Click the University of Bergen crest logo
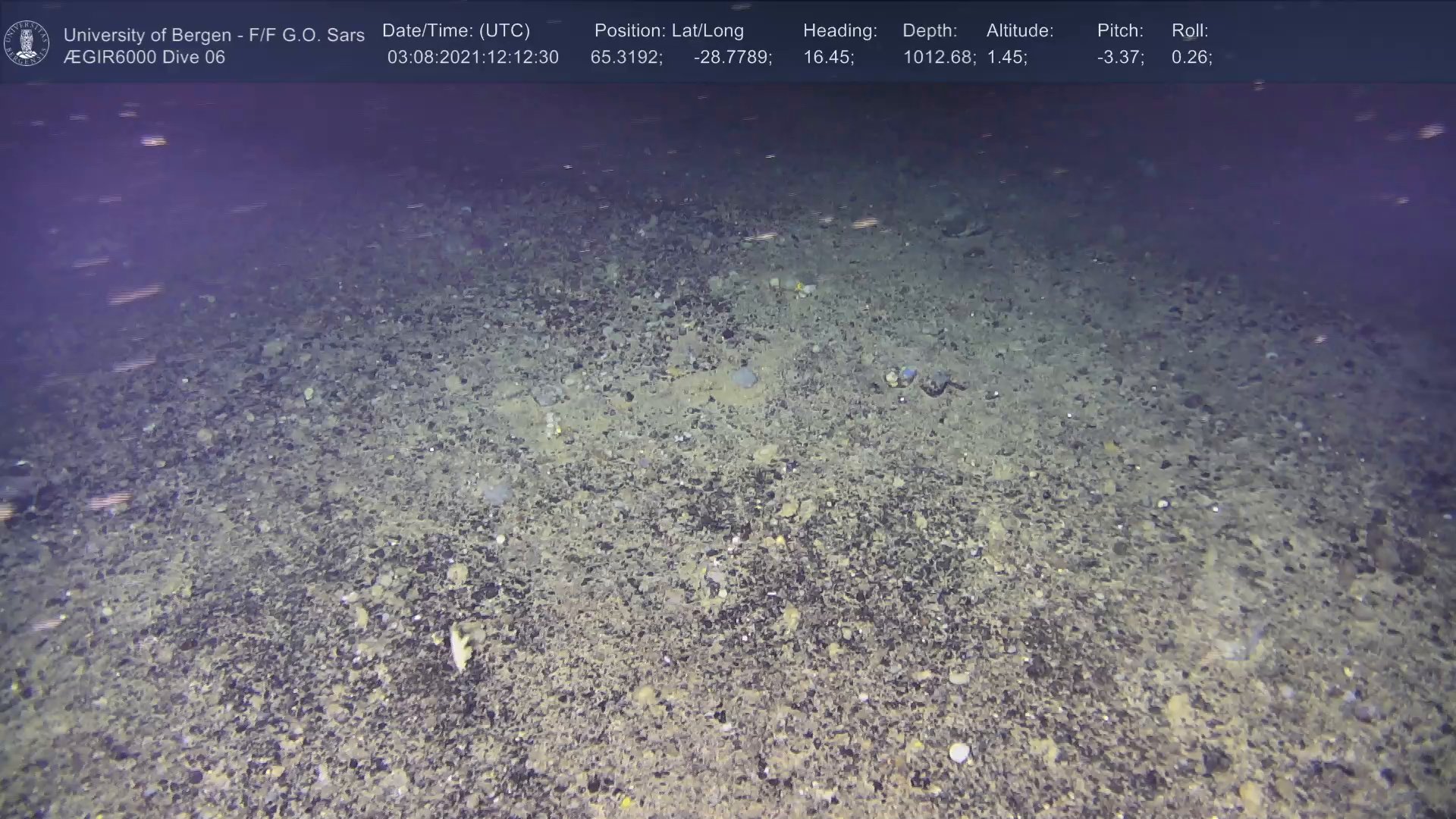Viewport: 1456px width, 819px height. (27, 43)
